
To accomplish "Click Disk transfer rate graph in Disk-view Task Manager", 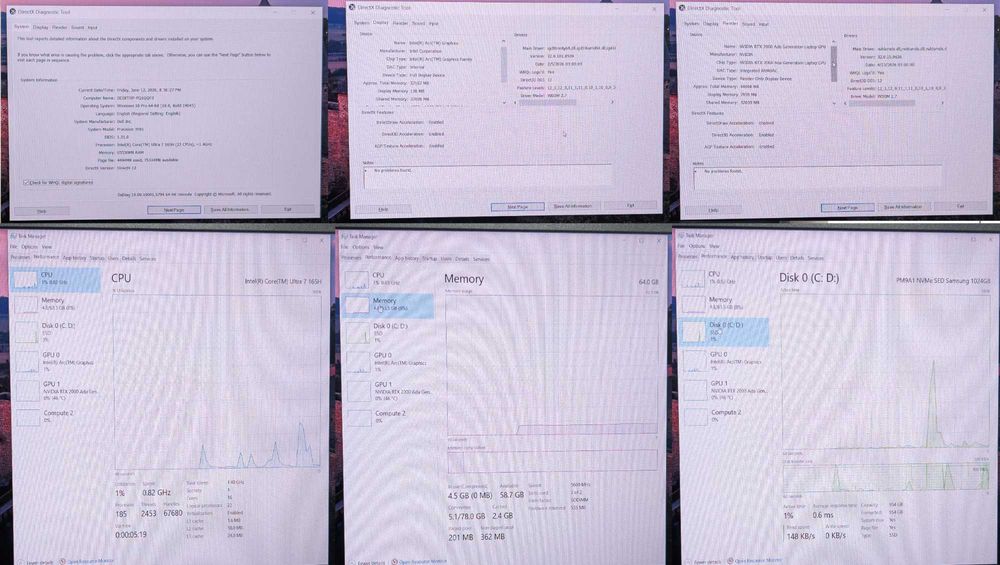I will (x=886, y=477).
